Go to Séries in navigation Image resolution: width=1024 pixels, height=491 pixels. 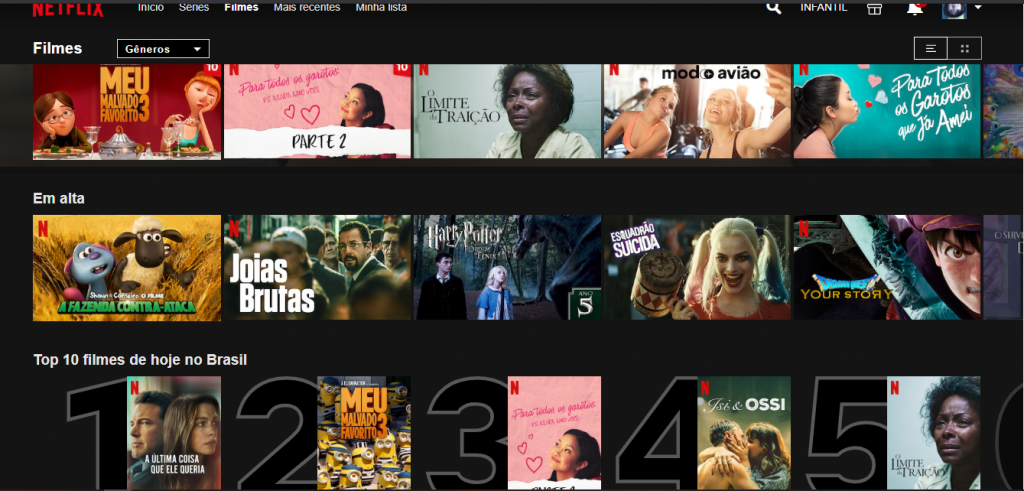(x=194, y=7)
